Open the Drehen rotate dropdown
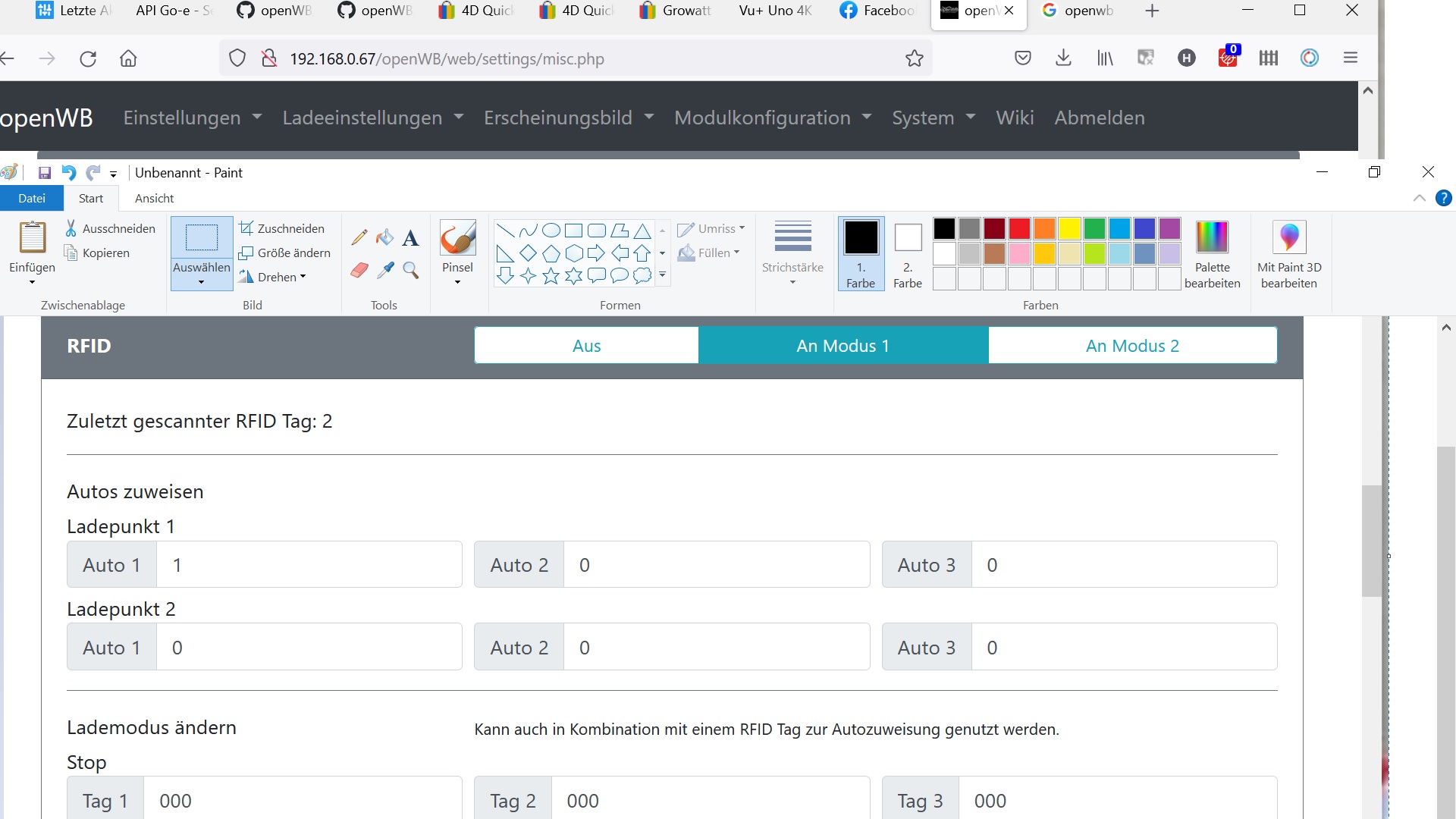The height and width of the screenshot is (819, 1456). point(273,277)
